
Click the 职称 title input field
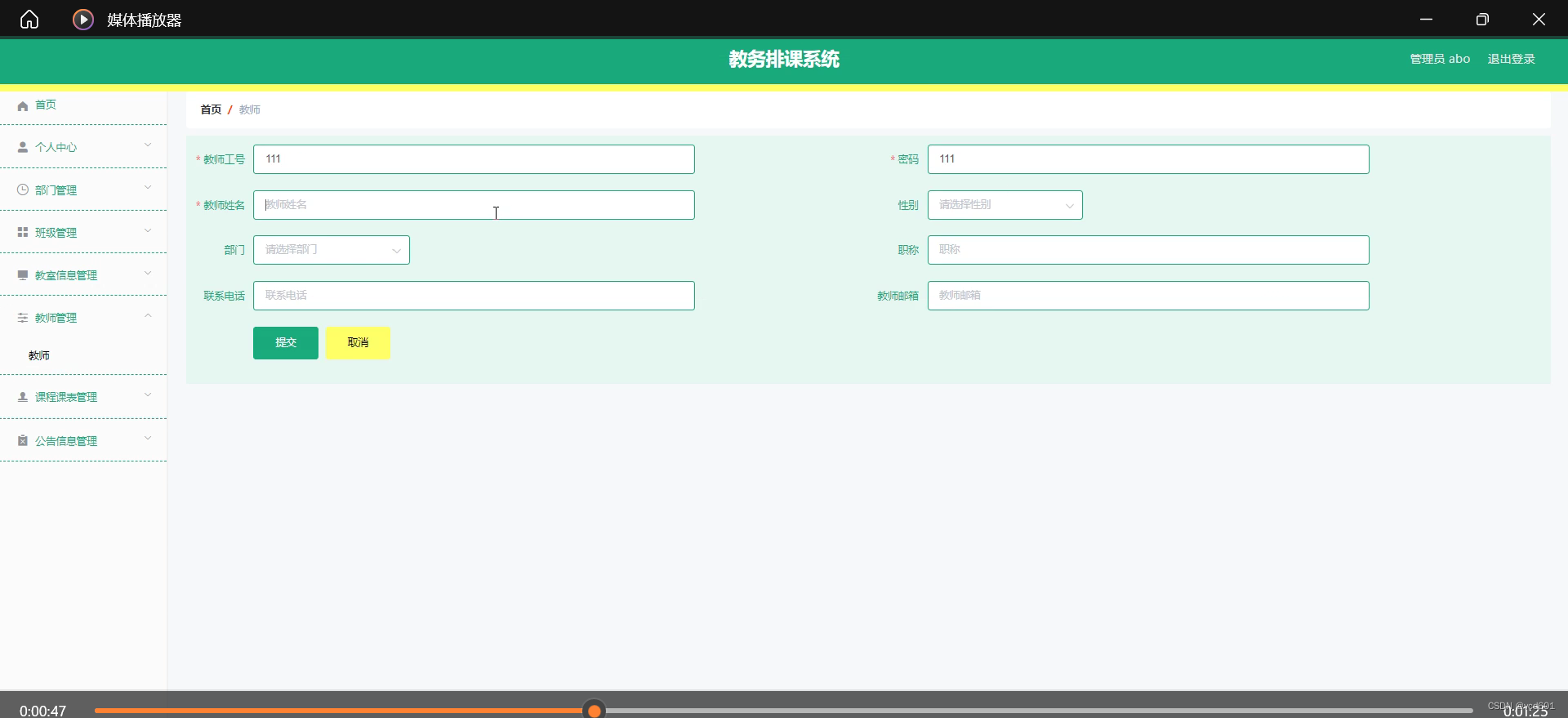[x=1148, y=250]
